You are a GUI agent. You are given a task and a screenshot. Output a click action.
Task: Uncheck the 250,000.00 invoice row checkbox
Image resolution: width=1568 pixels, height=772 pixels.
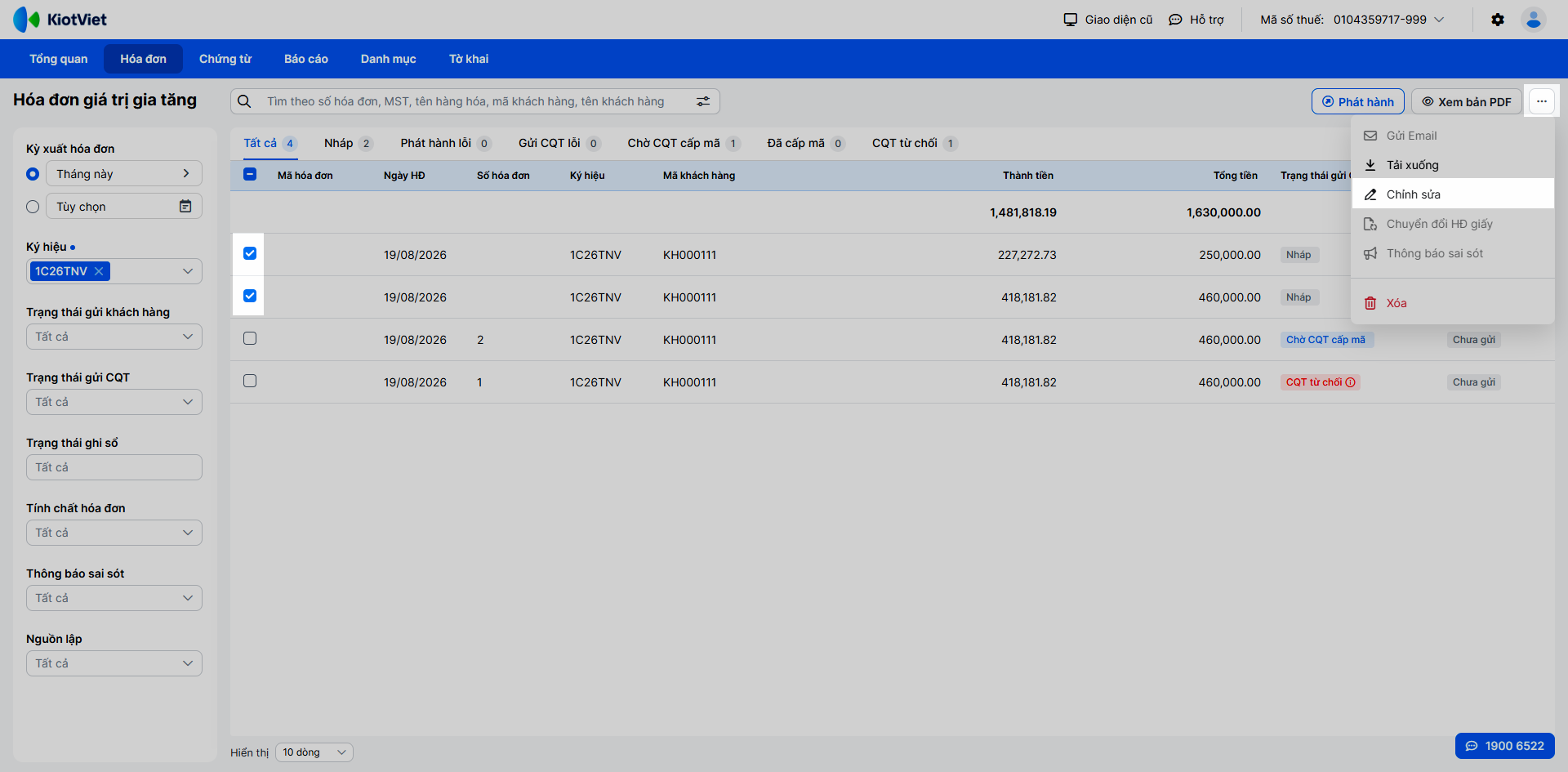click(250, 253)
